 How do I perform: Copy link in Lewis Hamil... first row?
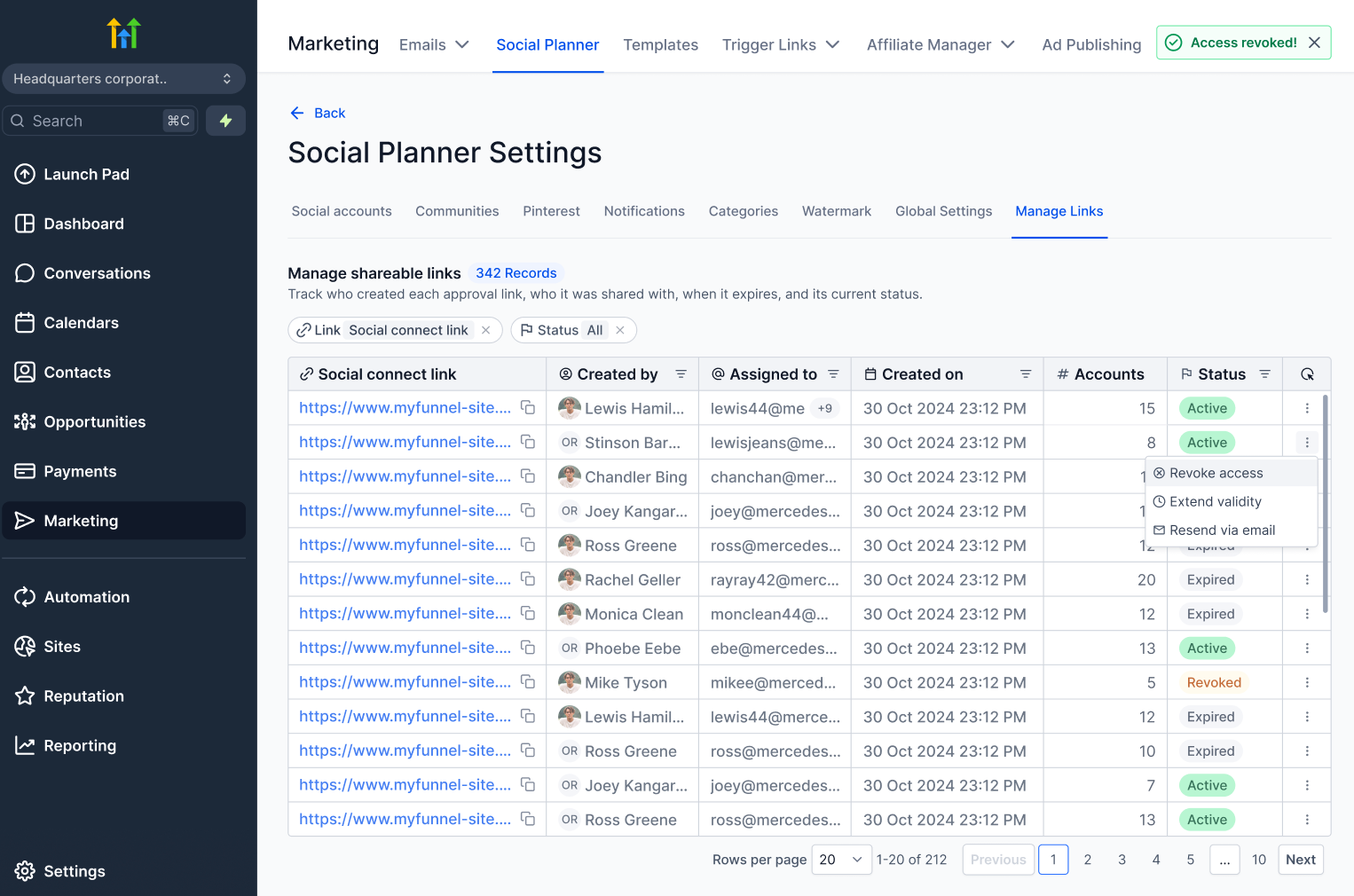[528, 407]
